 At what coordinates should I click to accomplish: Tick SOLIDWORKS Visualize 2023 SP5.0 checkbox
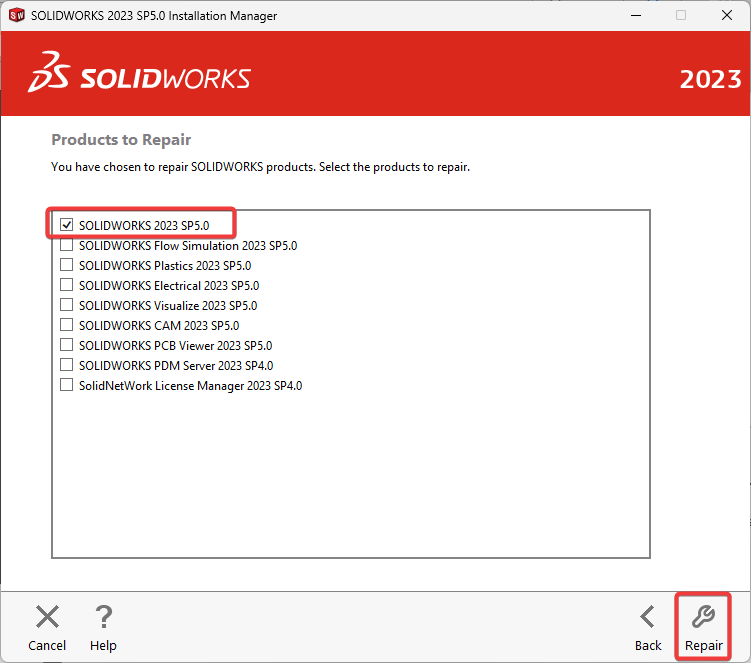[x=67, y=305]
